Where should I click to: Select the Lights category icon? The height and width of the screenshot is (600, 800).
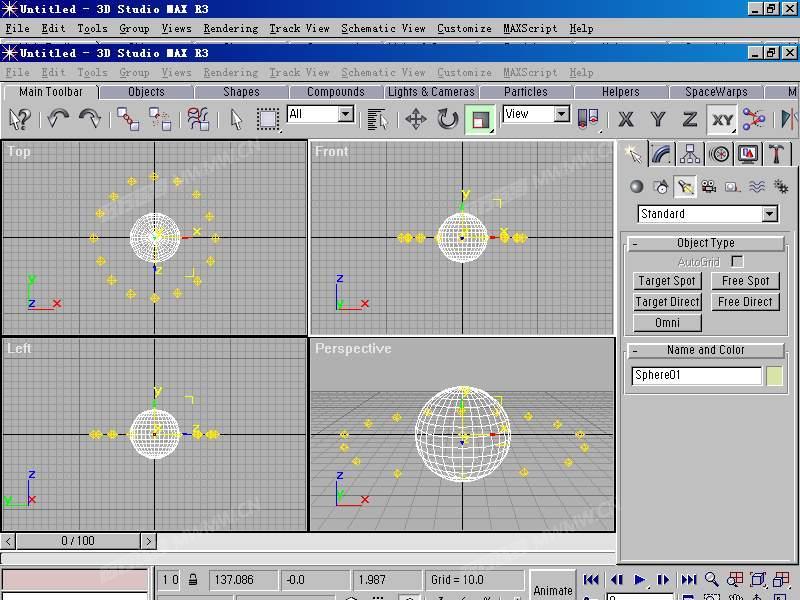point(685,187)
